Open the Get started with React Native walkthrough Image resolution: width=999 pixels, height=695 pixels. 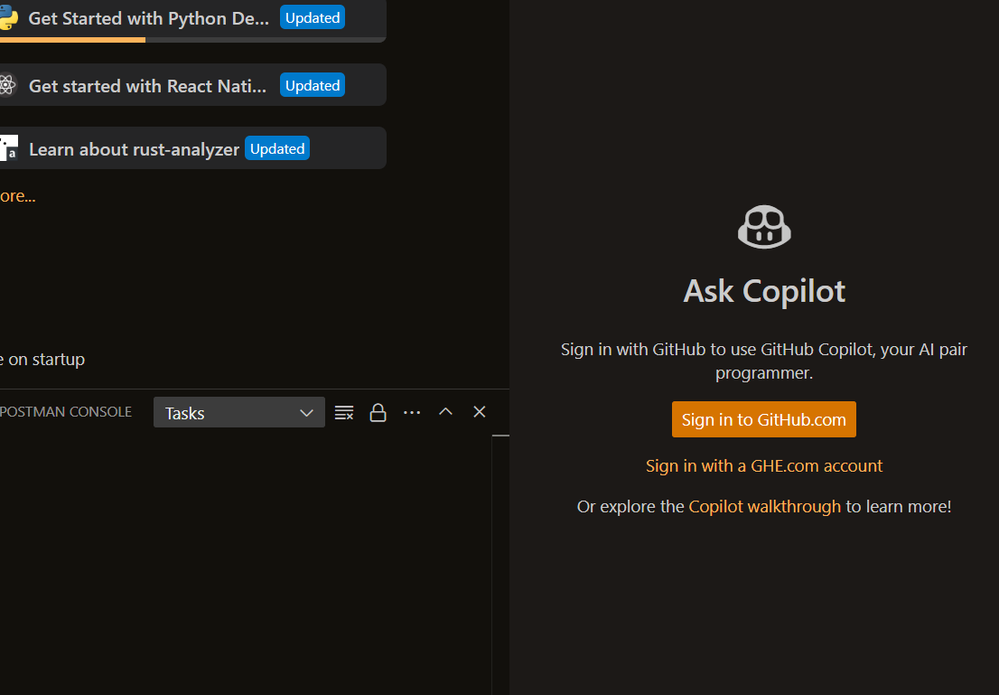point(148,86)
